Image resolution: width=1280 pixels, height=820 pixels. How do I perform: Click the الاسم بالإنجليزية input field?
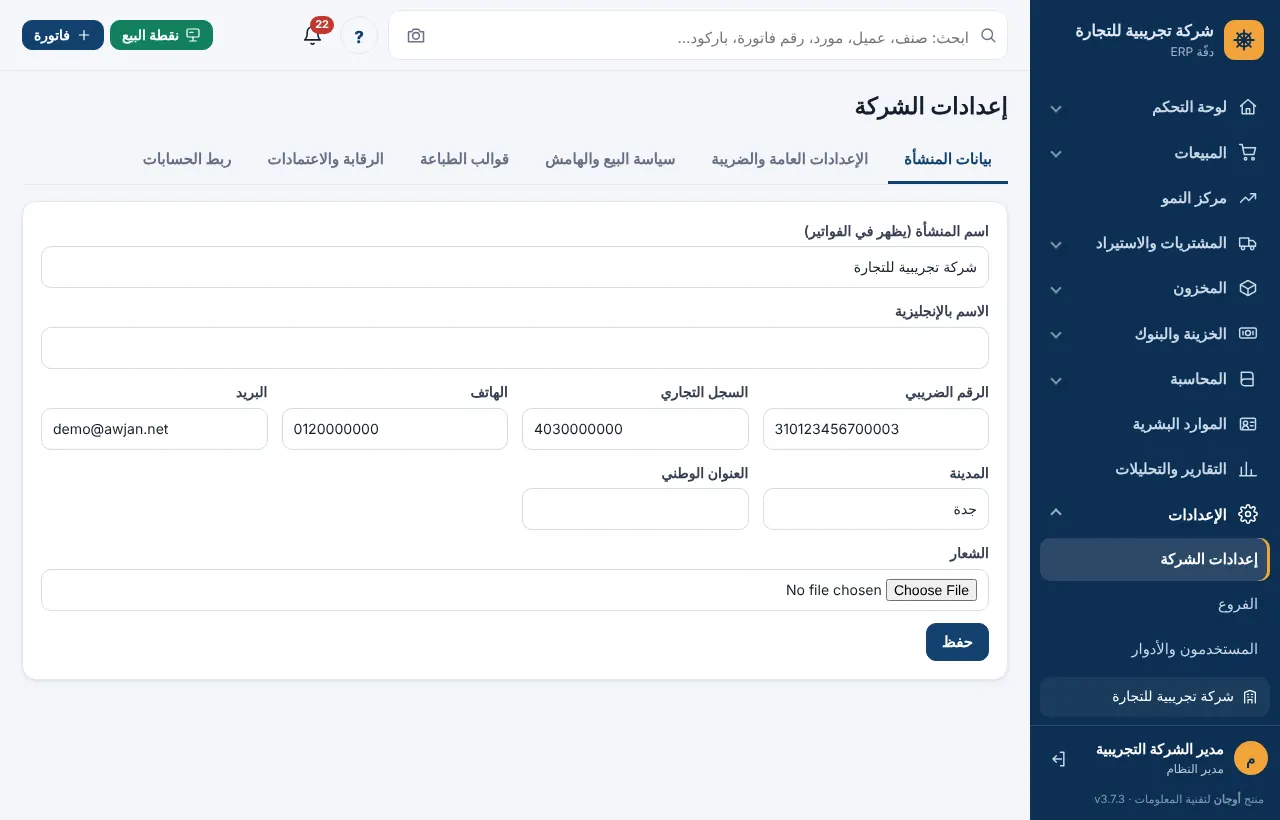pos(515,348)
